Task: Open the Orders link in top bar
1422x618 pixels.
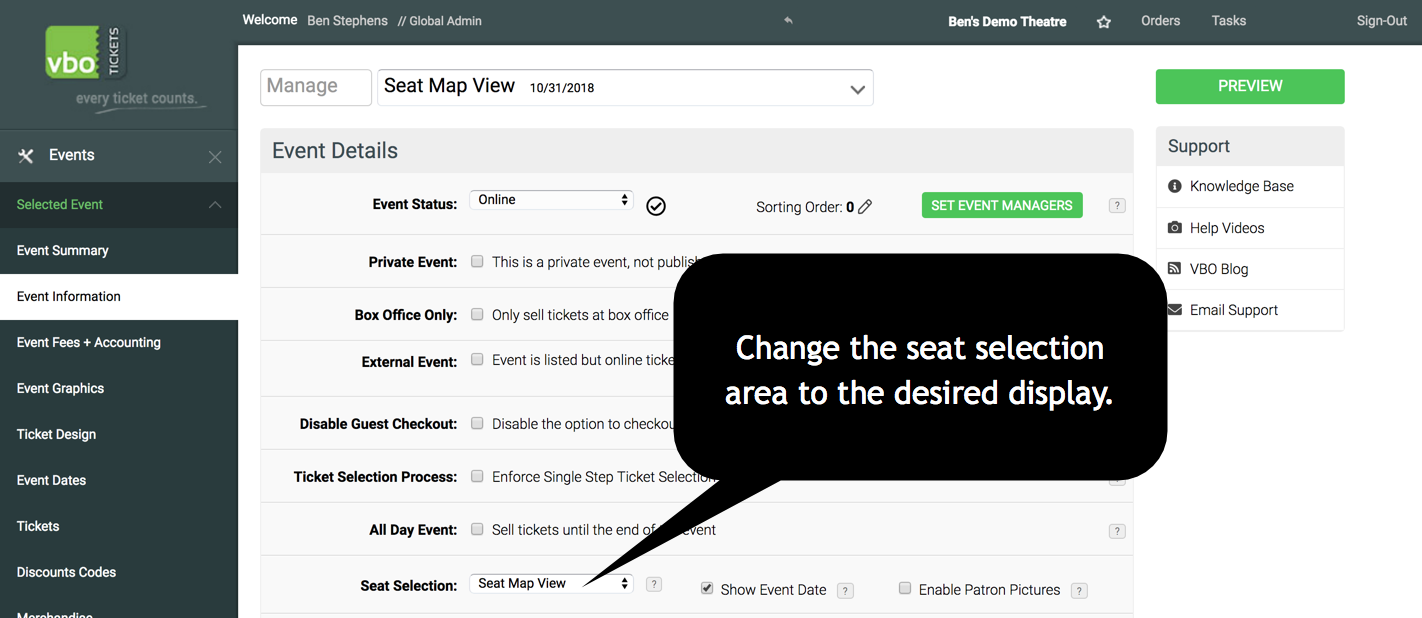Action: pyautogui.click(x=1160, y=20)
